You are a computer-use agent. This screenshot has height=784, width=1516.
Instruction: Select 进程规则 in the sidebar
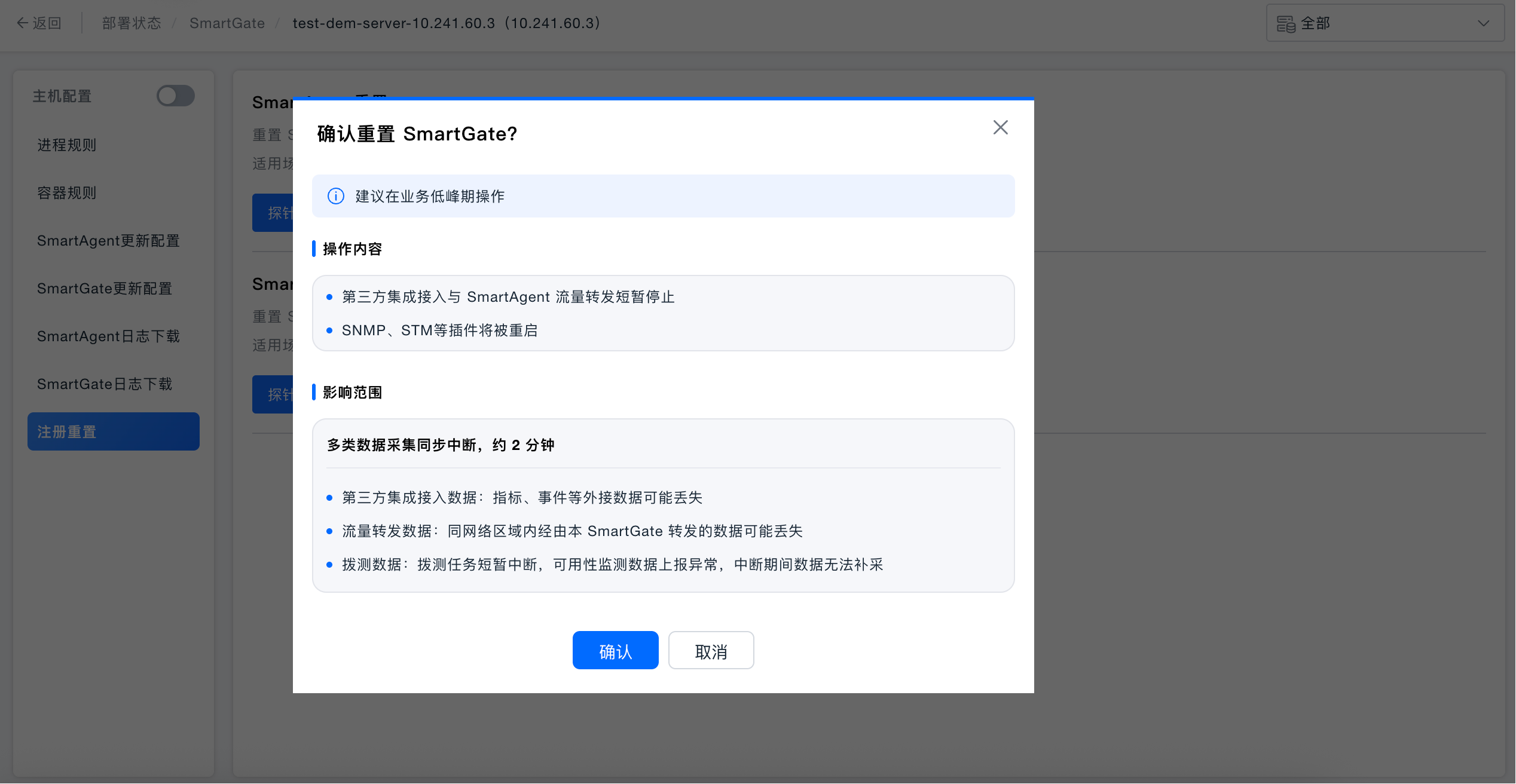coord(66,145)
